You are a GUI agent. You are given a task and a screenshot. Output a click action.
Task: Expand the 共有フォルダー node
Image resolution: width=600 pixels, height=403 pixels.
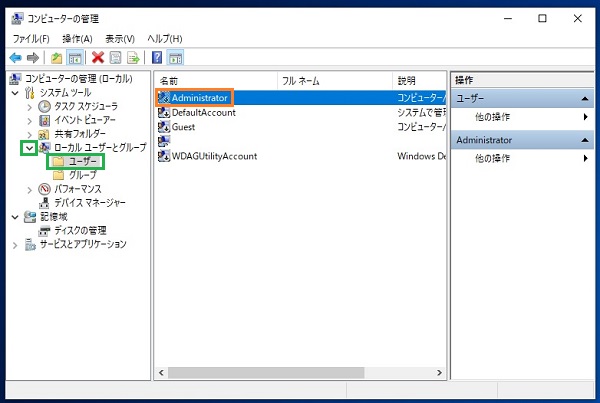pyautogui.click(x=29, y=135)
